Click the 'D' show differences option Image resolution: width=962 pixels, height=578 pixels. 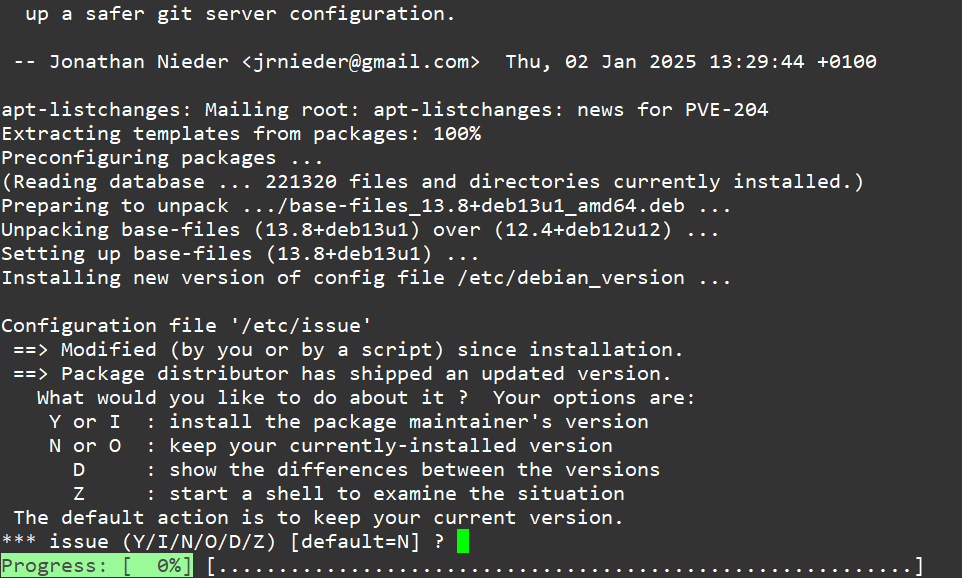click(366, 469)
